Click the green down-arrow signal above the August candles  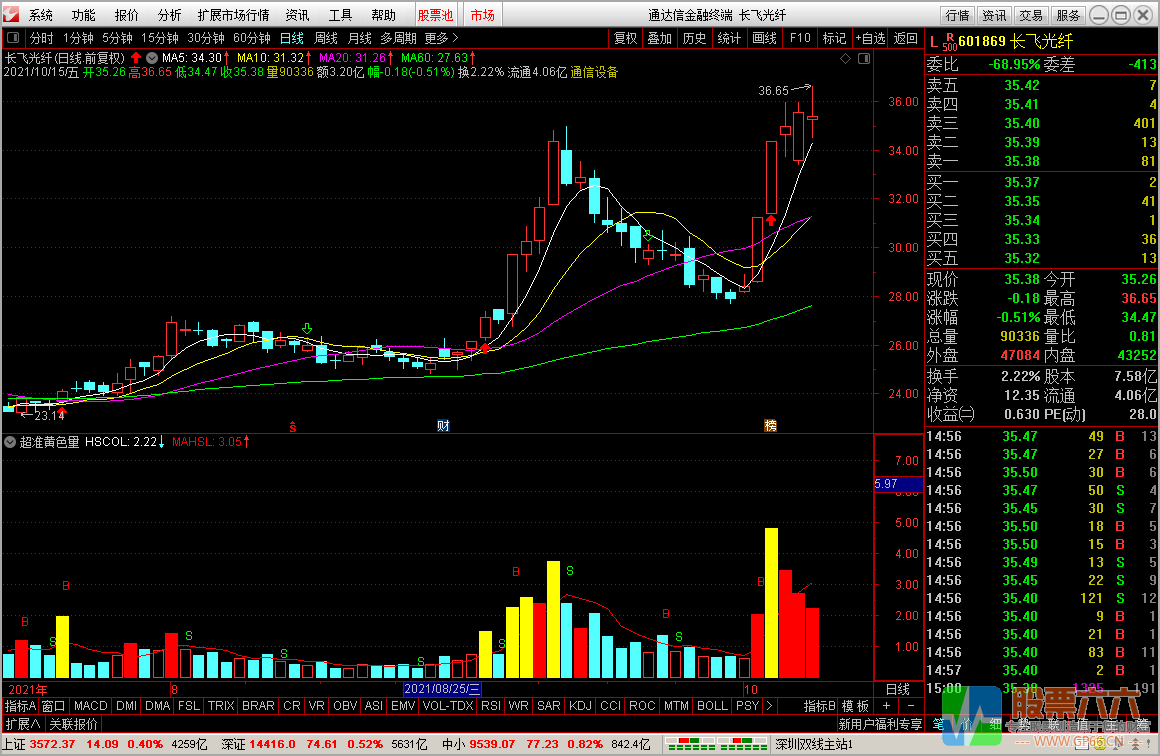[307, 328]
